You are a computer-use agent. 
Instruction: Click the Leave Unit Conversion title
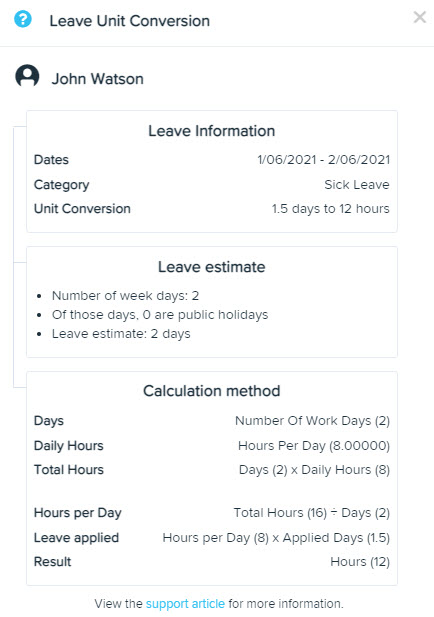[x=129, y=21]
